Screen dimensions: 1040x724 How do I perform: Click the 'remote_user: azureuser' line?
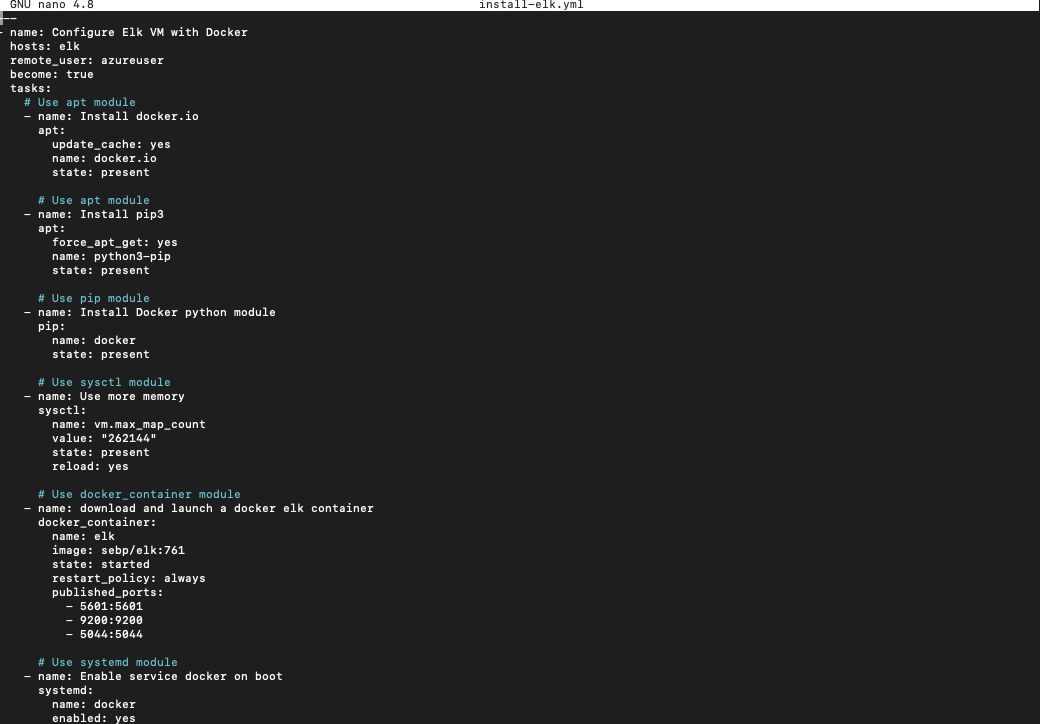pyautogui.click(x=87, y=60)
